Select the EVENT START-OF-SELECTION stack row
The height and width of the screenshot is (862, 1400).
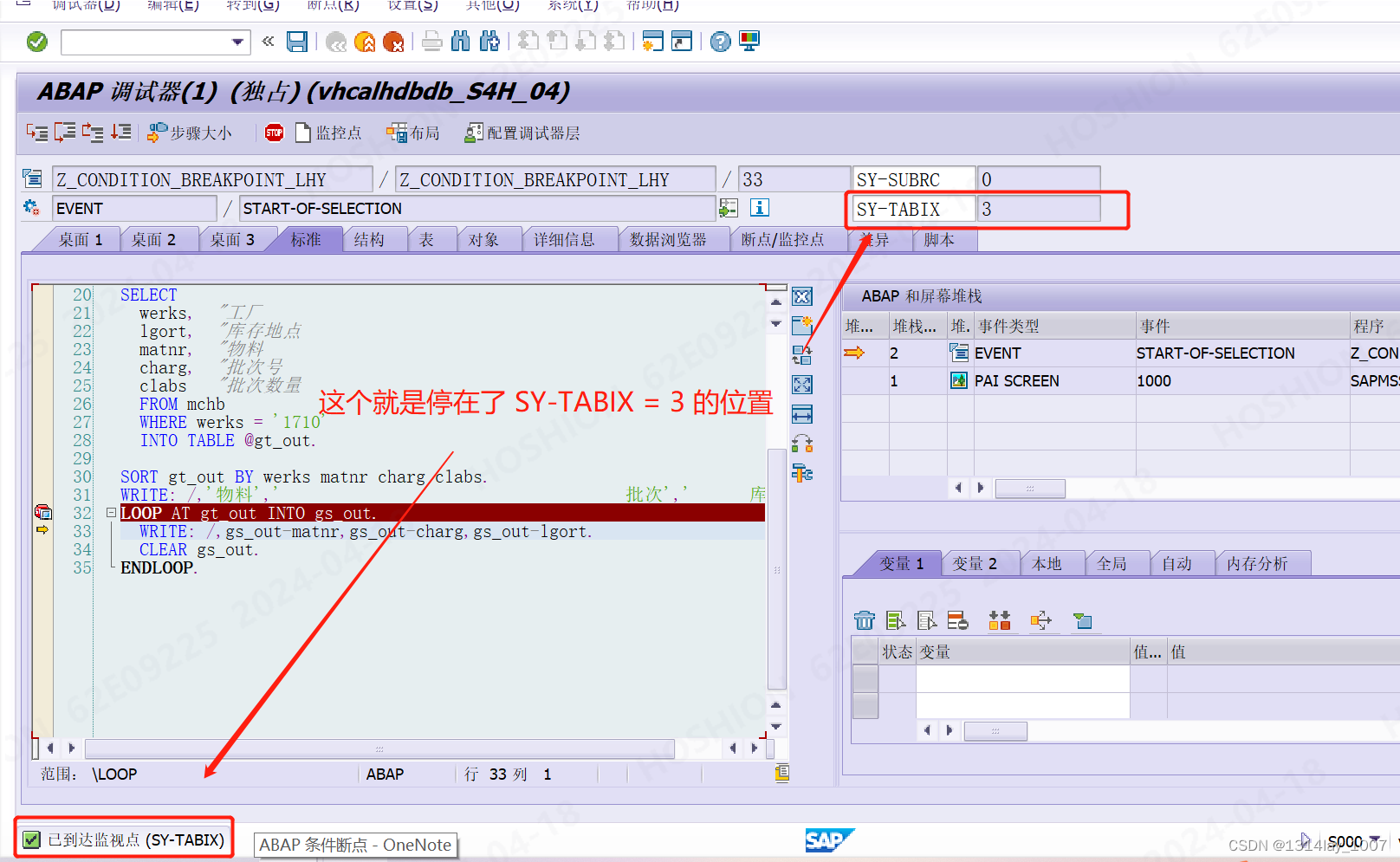pos(1120,353)
